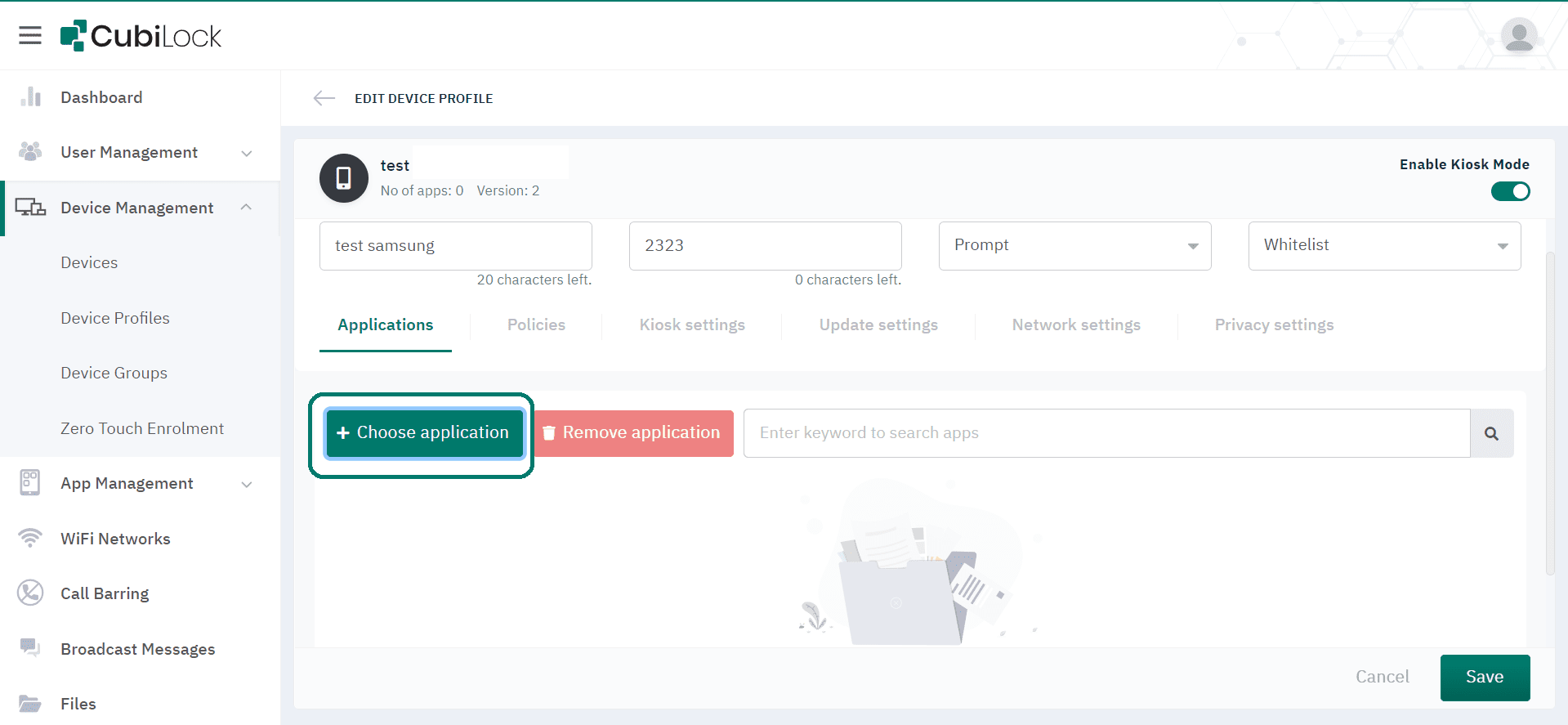Click the profile name field 'test samsung'

456,245
